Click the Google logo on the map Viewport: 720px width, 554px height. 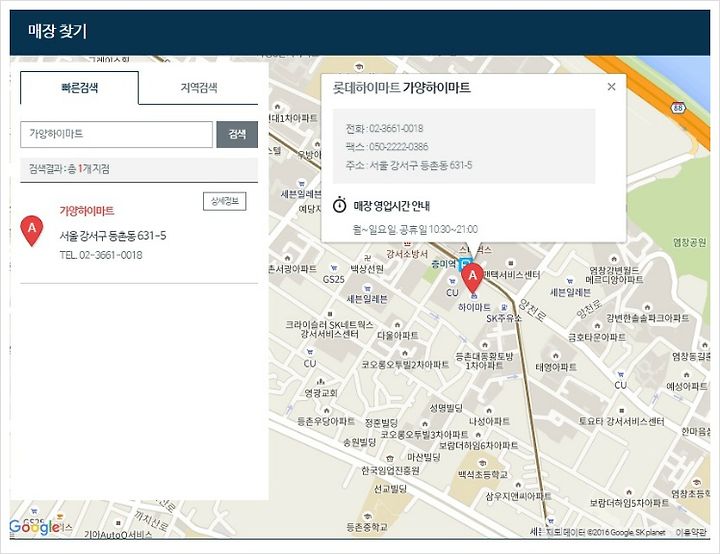pos(34,526)
